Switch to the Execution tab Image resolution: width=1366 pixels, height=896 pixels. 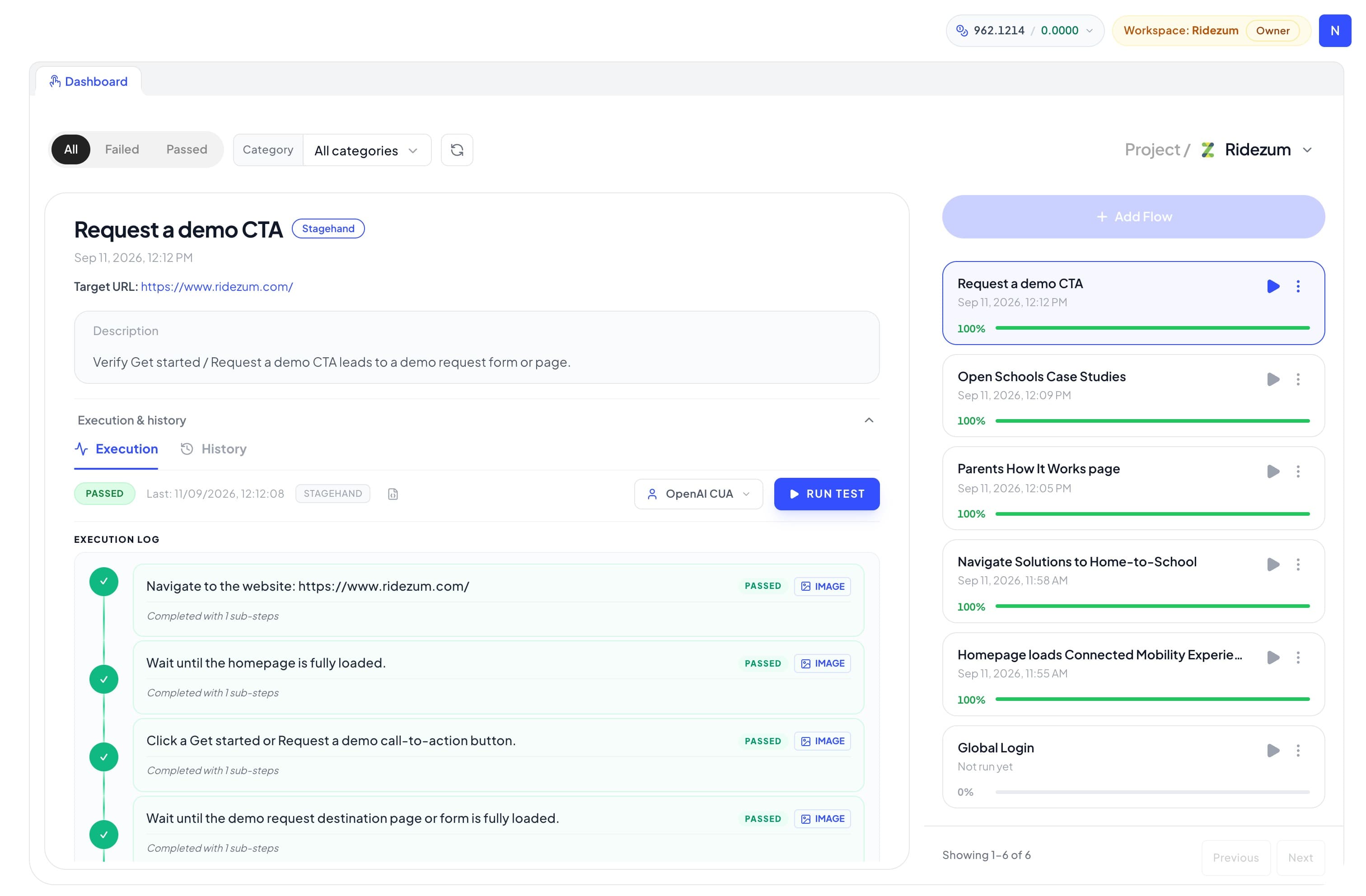[x=116, y=449]
